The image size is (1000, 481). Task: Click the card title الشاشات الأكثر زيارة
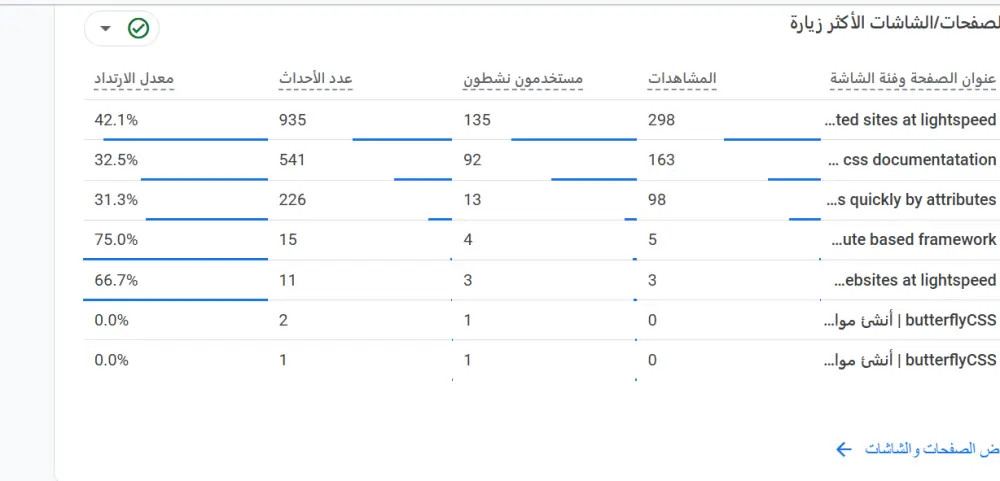(895, 24)
